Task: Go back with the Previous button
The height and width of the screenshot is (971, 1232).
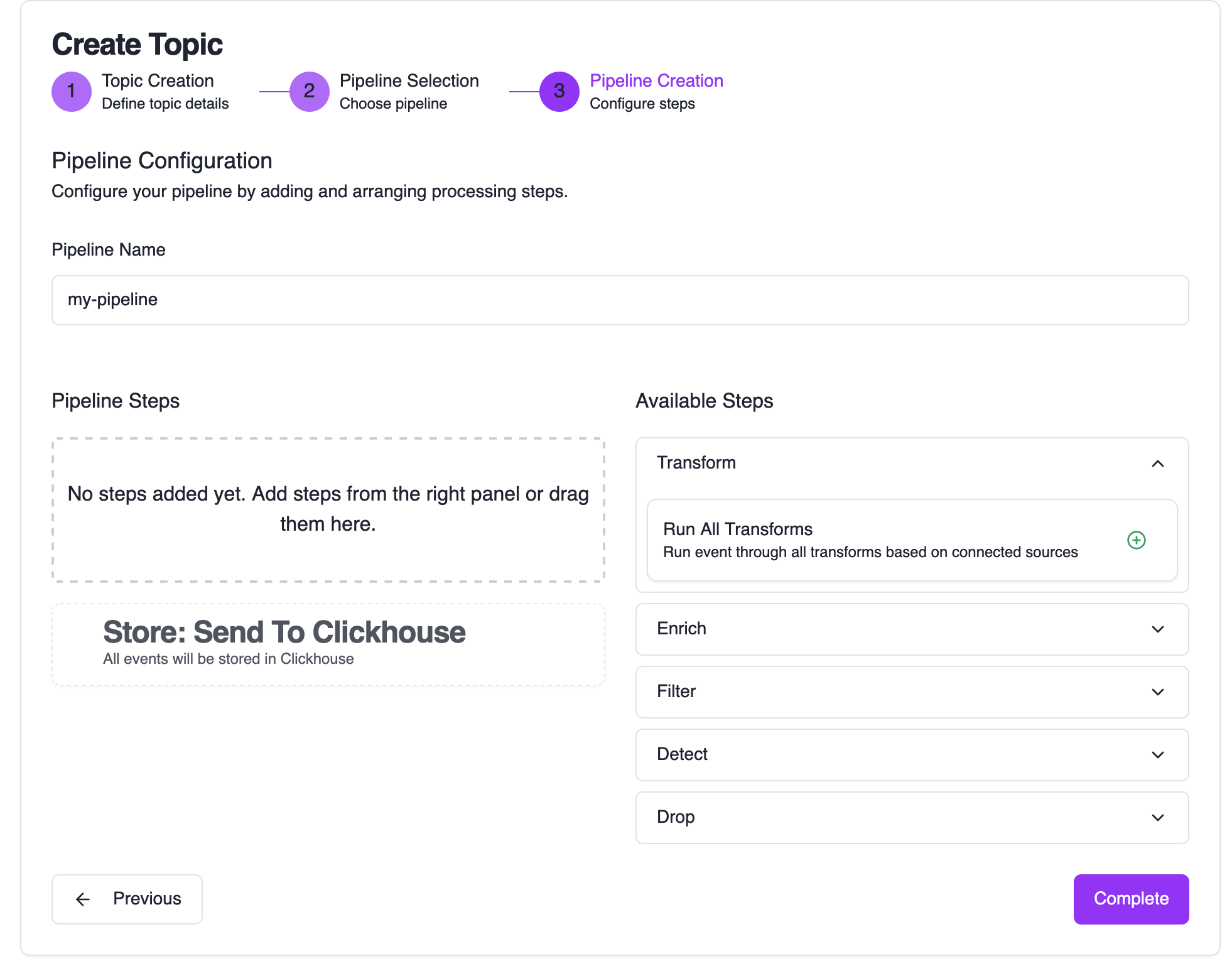Action: (x=127, y=899)
